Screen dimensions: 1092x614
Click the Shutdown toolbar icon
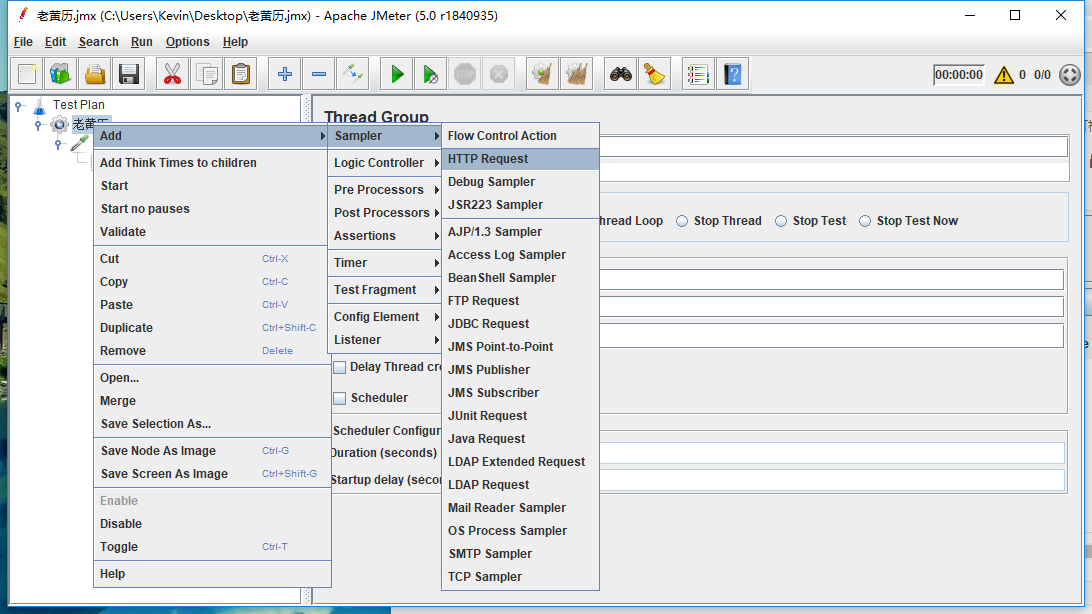(x=499, y=74)
